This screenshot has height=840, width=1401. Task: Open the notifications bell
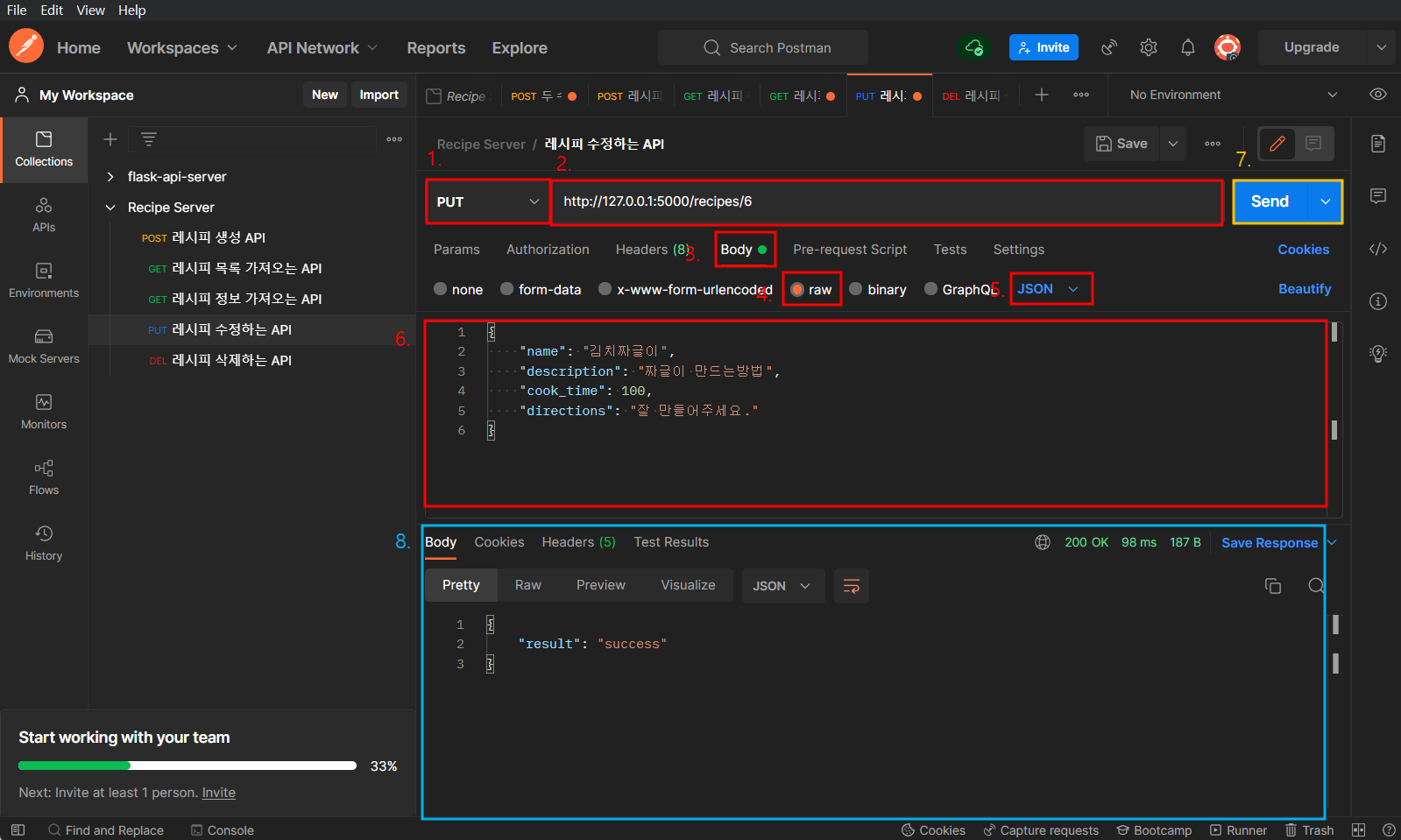point(1188,47)
